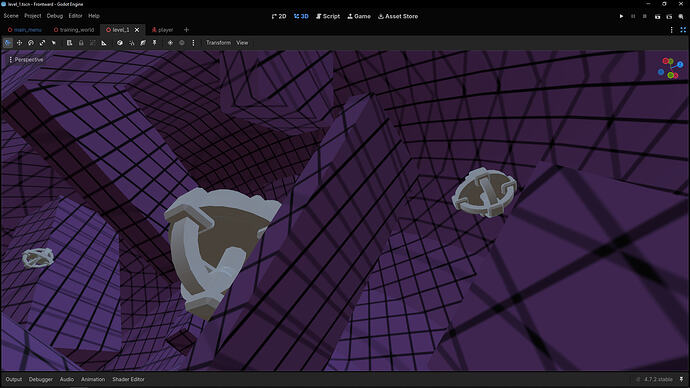The height and width of the screenshot is (388, 690).
Task: Toggle the preview sun light
Action: click(170, 43)
